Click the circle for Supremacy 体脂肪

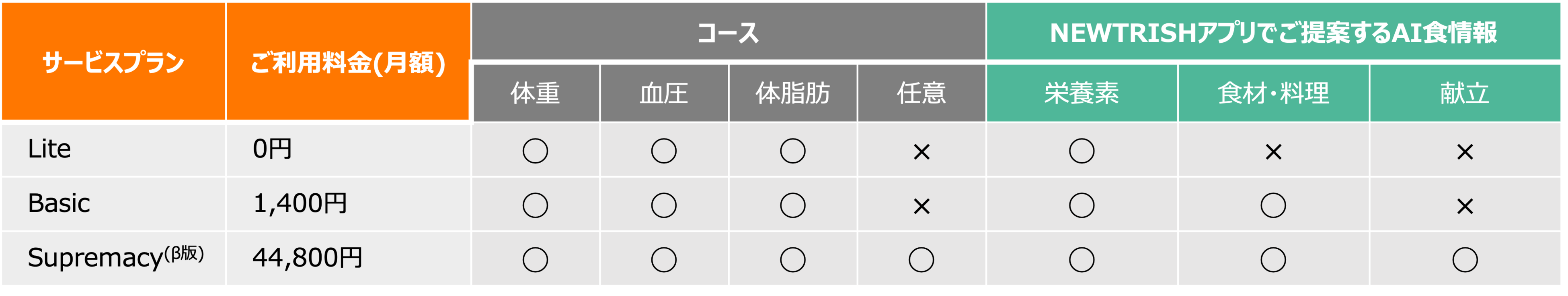[x=792, y=259]
